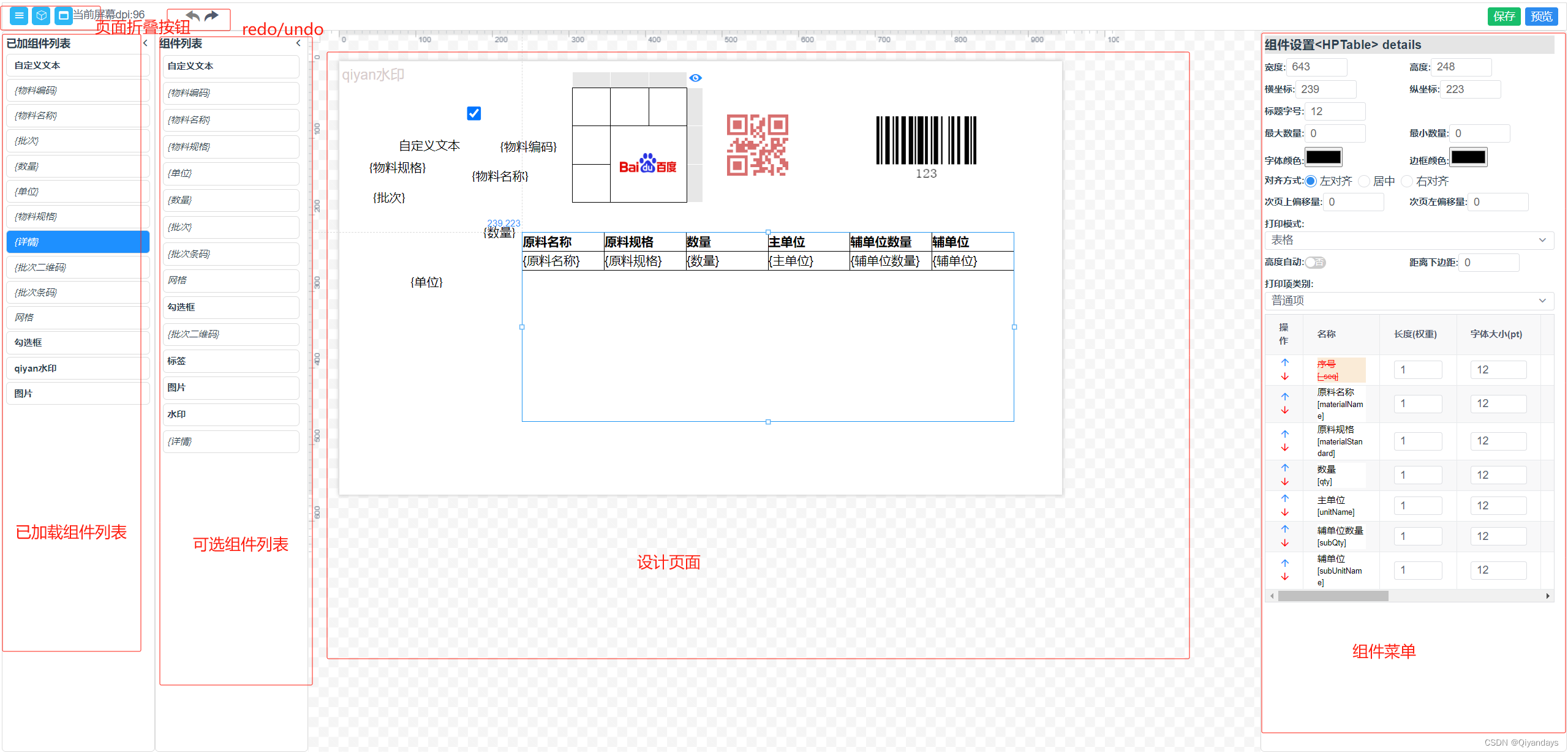Choose {详情} from 组件列表
Screen dimensions: 1568x753
231,441
